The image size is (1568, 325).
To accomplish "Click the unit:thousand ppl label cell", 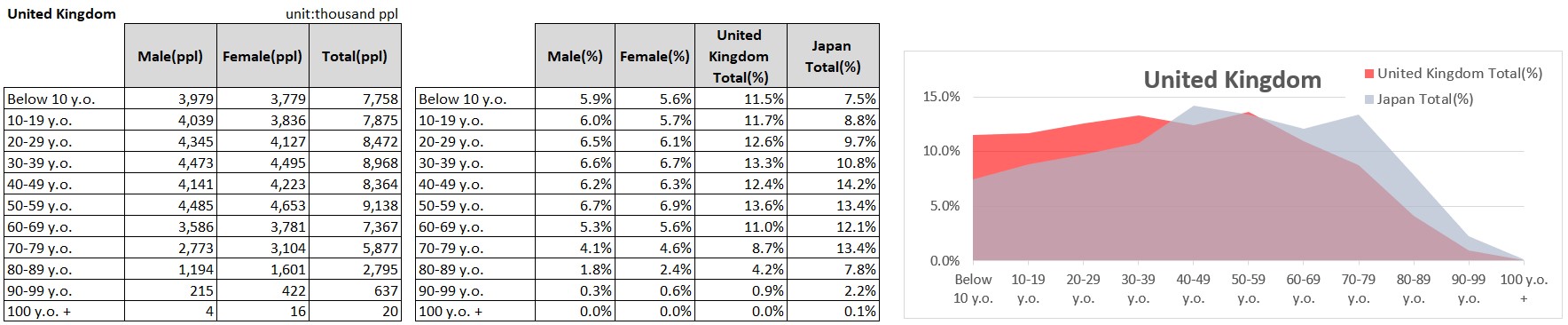I will click(x=342, y=13).
